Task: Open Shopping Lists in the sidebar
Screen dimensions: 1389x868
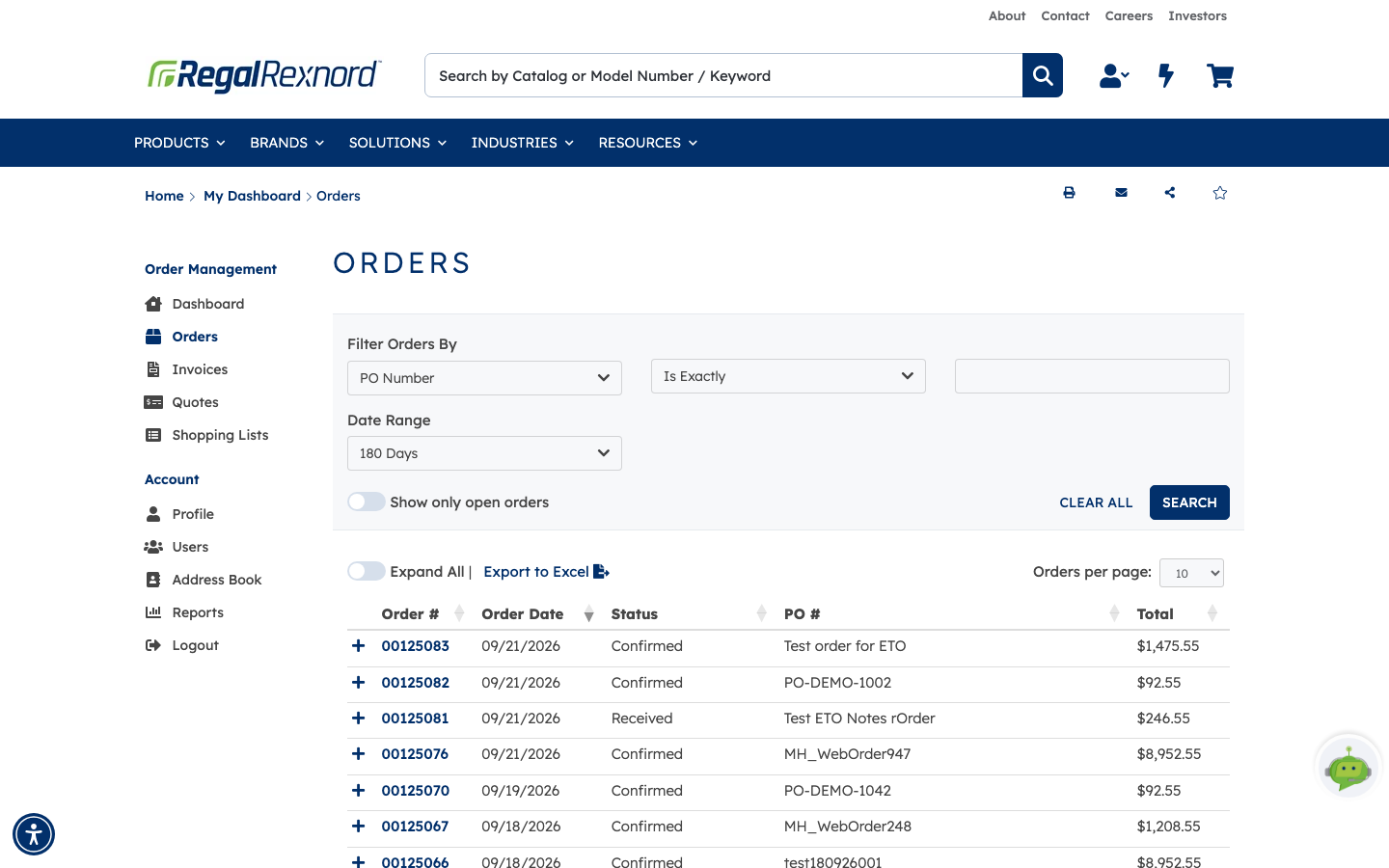Action: (220, 435)
